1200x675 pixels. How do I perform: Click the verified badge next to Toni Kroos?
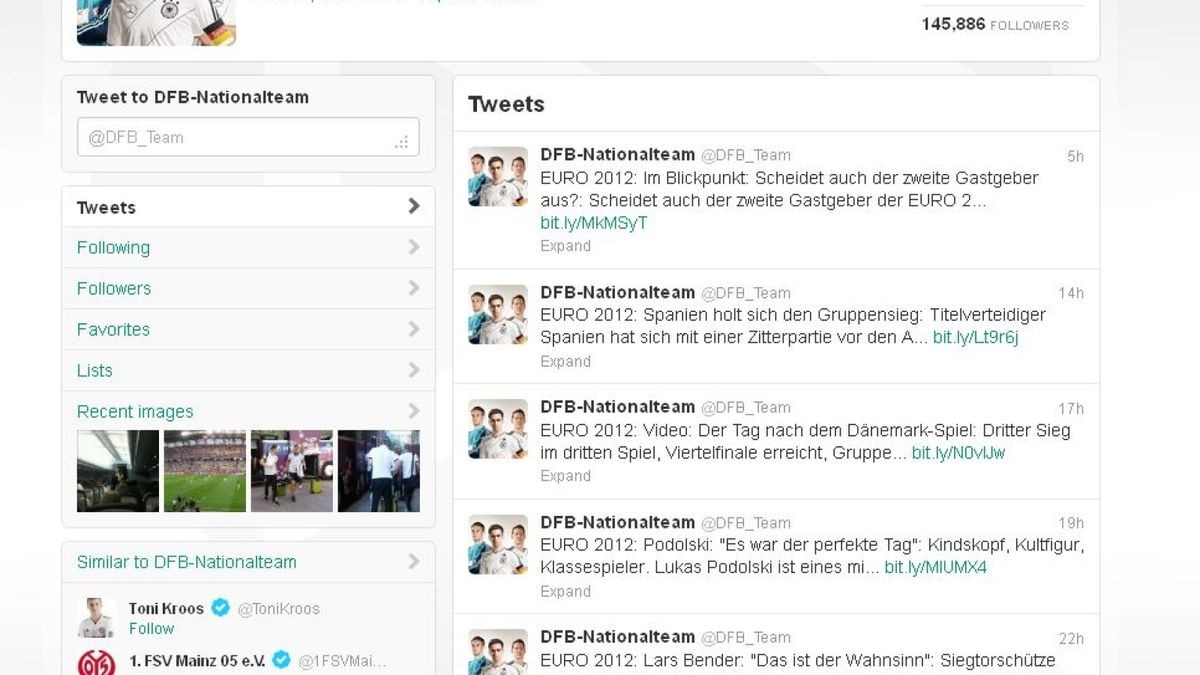pos(219,606)
